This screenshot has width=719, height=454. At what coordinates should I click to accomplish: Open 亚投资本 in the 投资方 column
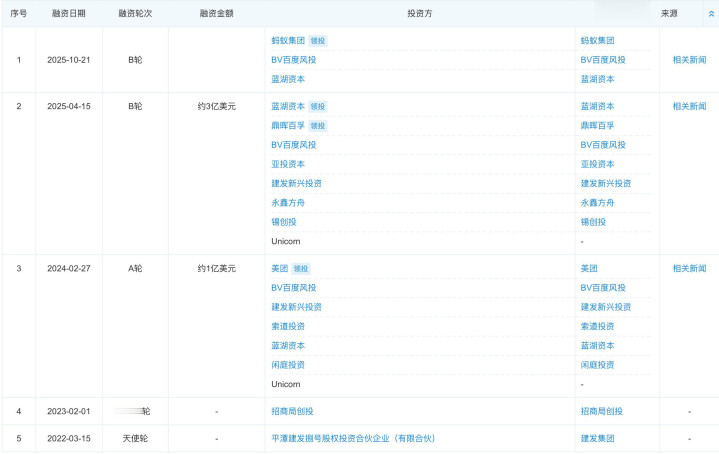click(x=288, y=164)
